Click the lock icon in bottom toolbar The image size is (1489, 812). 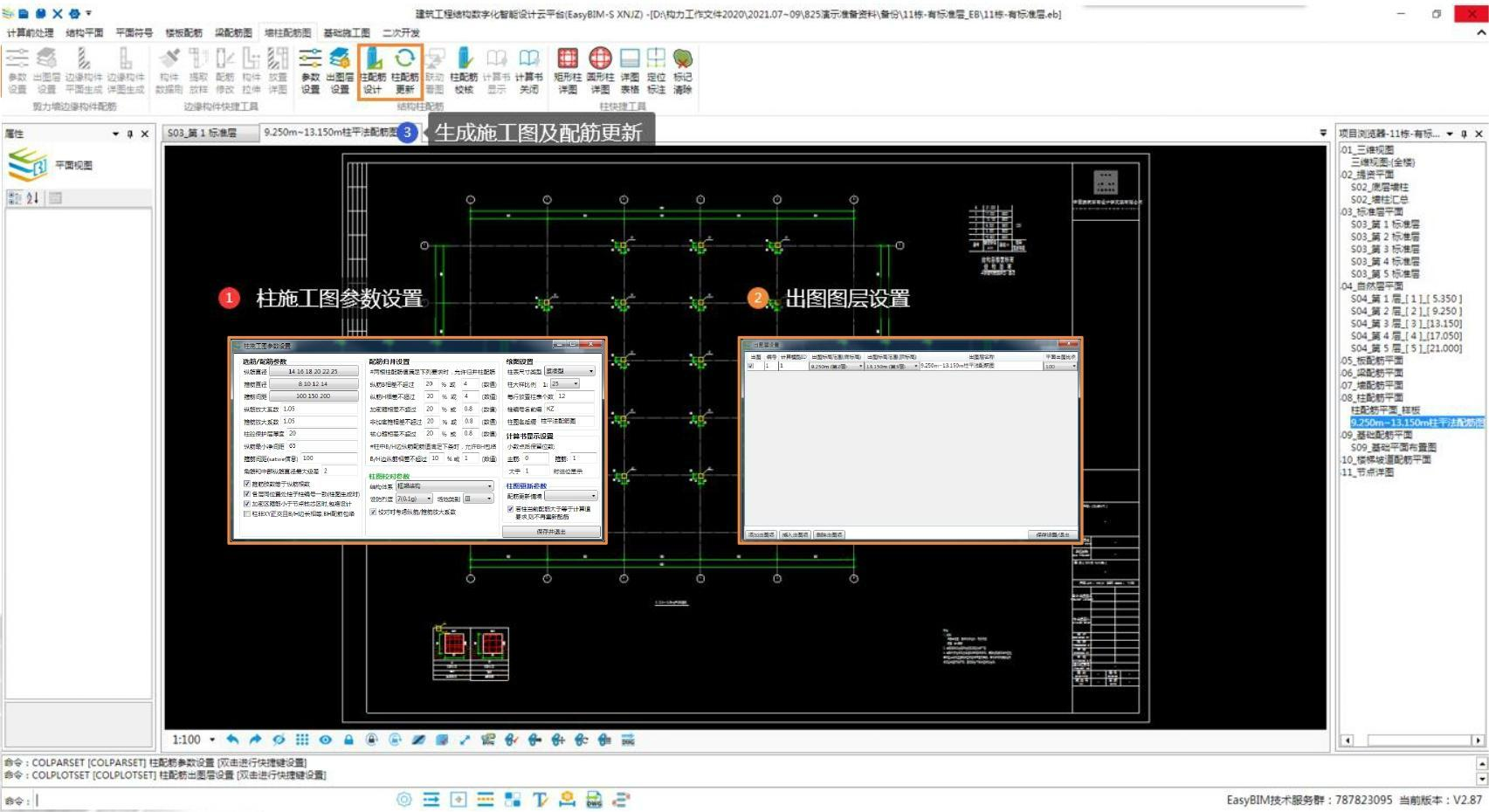[348, 740]
